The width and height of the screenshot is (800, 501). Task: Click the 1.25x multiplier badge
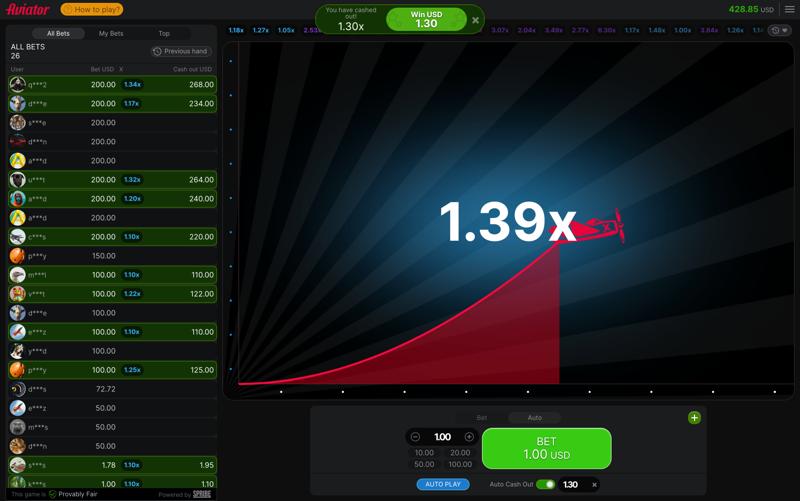pos(132,370)
